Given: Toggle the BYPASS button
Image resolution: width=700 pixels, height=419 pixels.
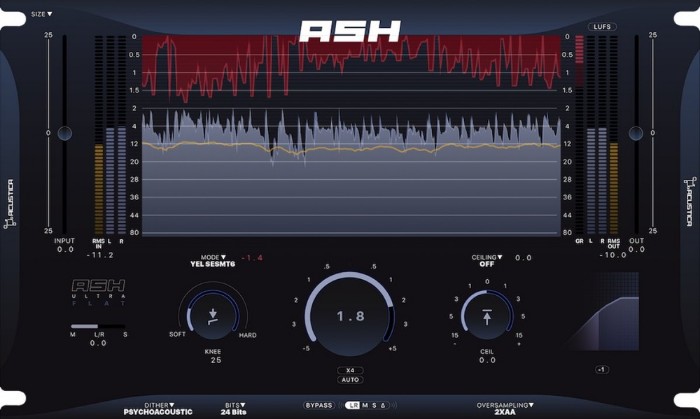Looking at the screenshot, I should click(319, 405).
